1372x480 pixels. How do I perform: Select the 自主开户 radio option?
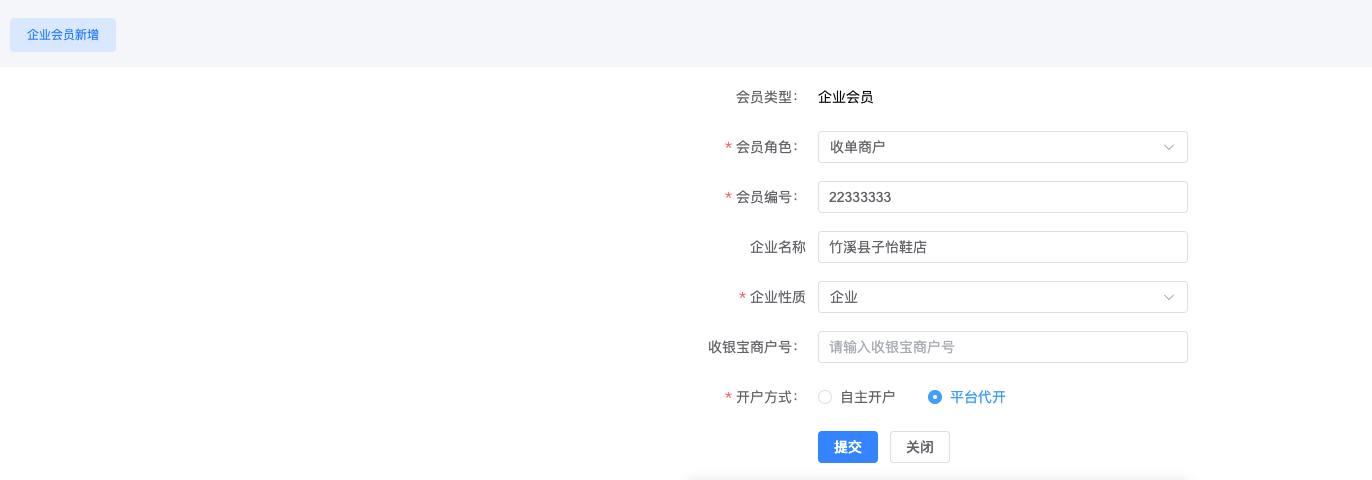click(x=857, y=397)
